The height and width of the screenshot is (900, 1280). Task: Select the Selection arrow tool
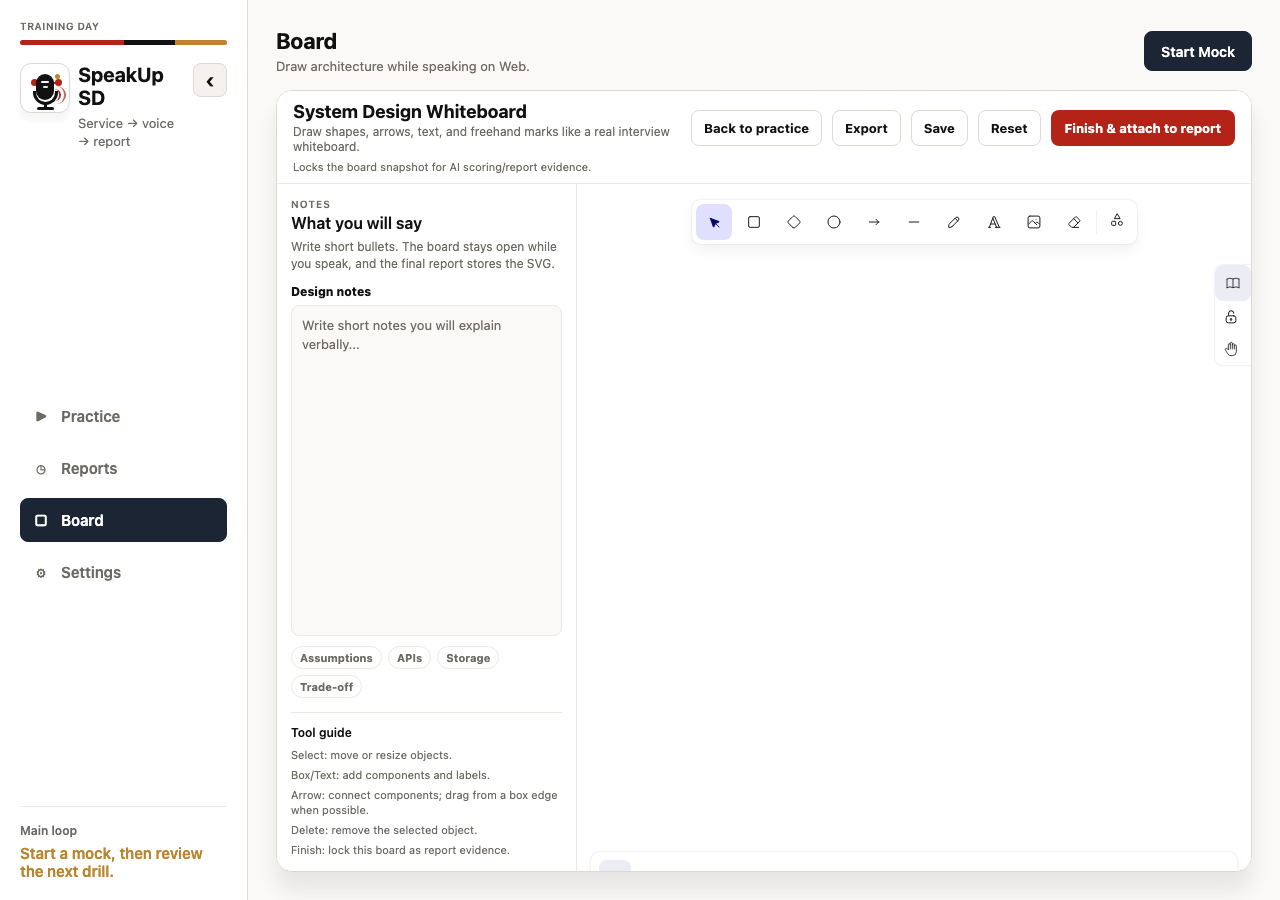[x=714, y=222]
